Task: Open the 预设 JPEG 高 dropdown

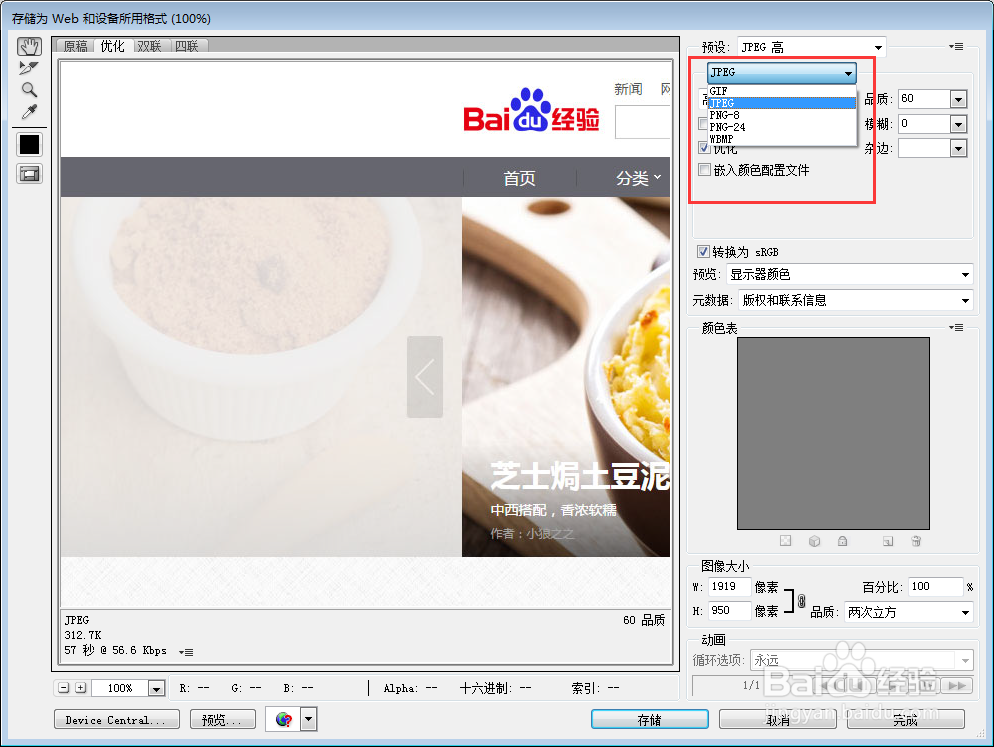Action: pos(811,47)
